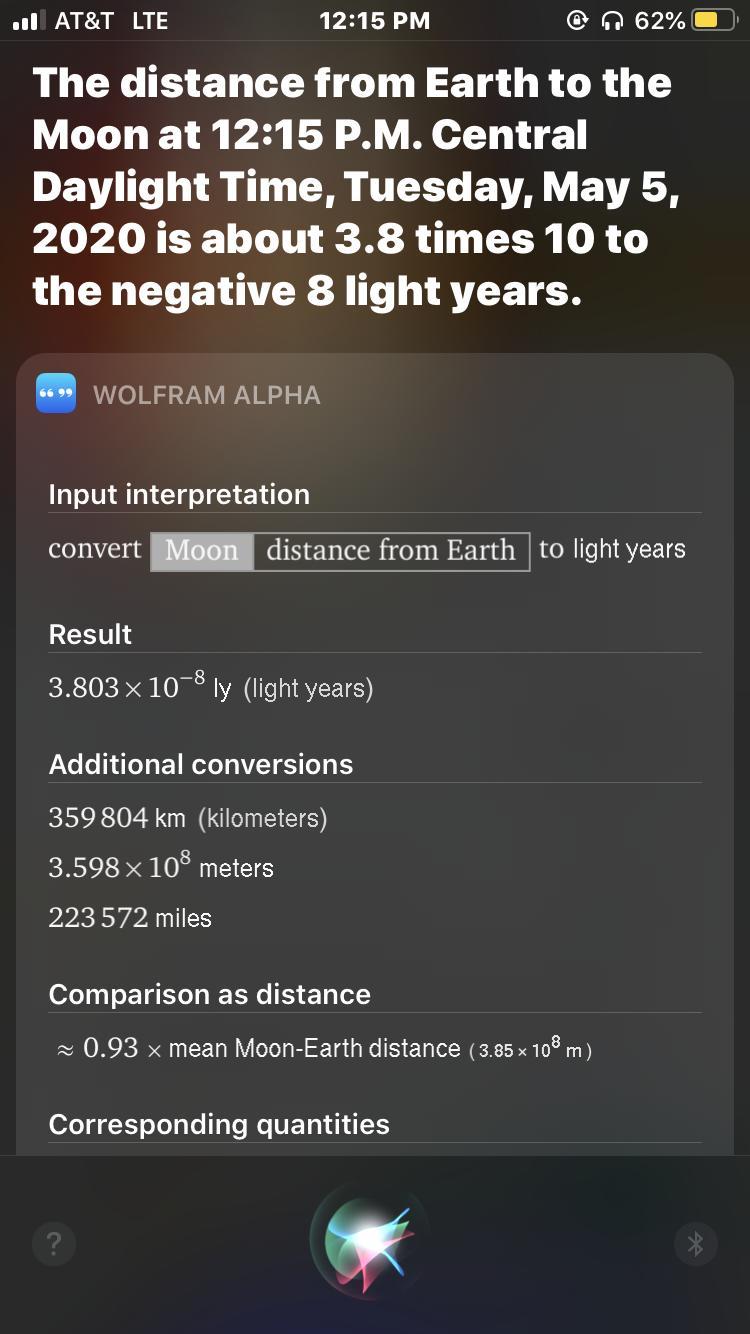The height and width of the screenshot is (1334, 750).
Task: Tap the Moon entity box
Action: [x=202, y=551]
